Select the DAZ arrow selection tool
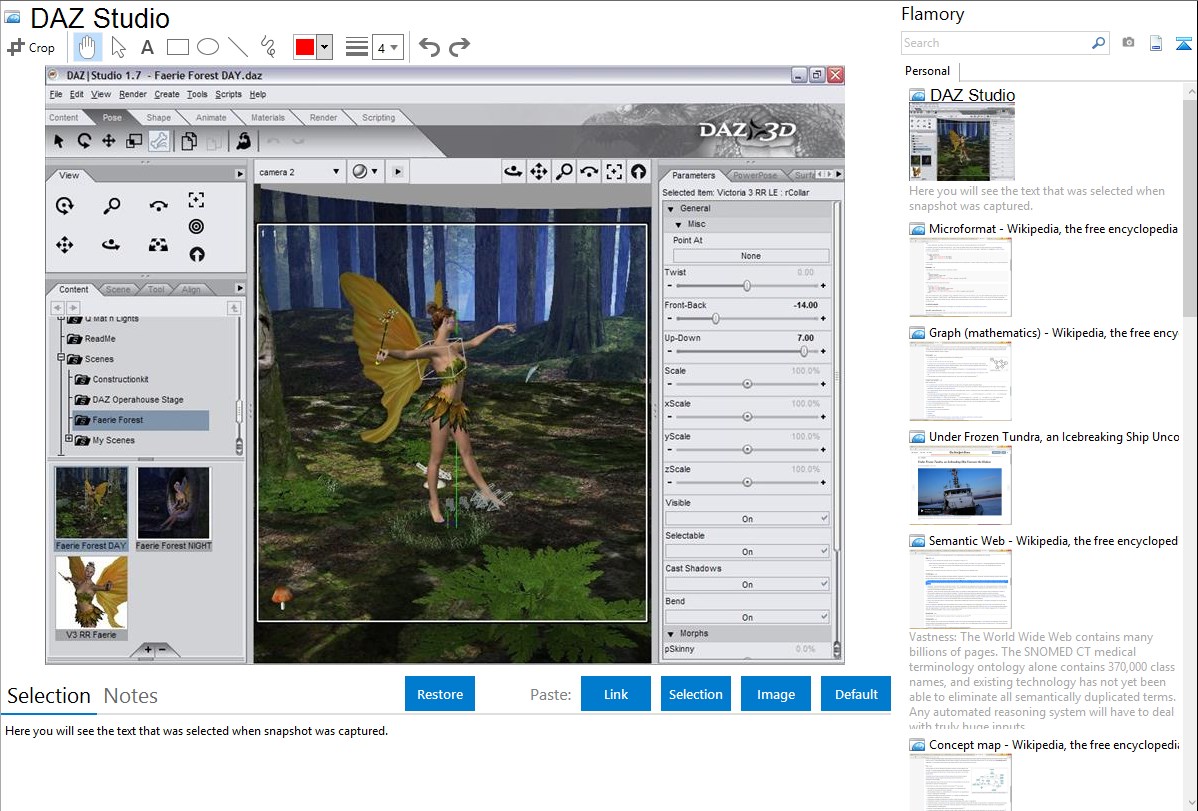This screenshot has height=811, width=1198. (x=59, y=141)
